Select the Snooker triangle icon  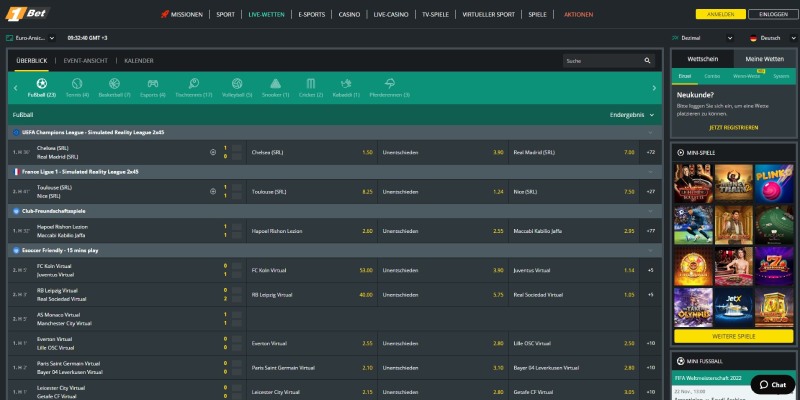tap(276, 83)
